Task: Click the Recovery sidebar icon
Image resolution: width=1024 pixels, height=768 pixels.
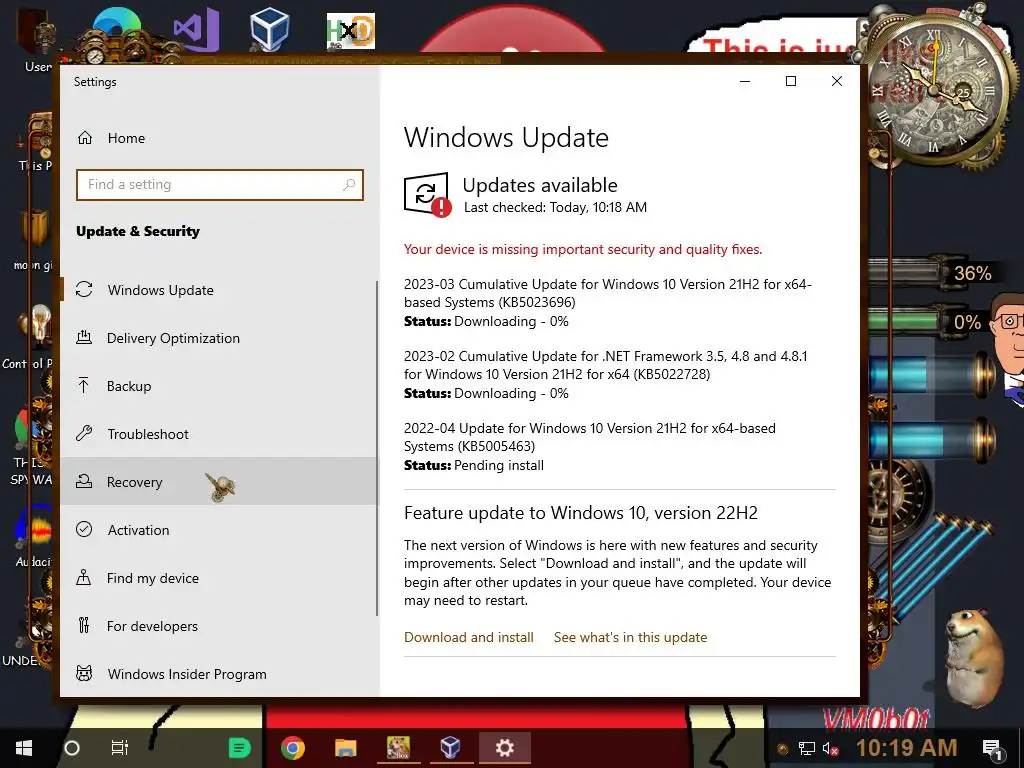Action: pos(84,481)
